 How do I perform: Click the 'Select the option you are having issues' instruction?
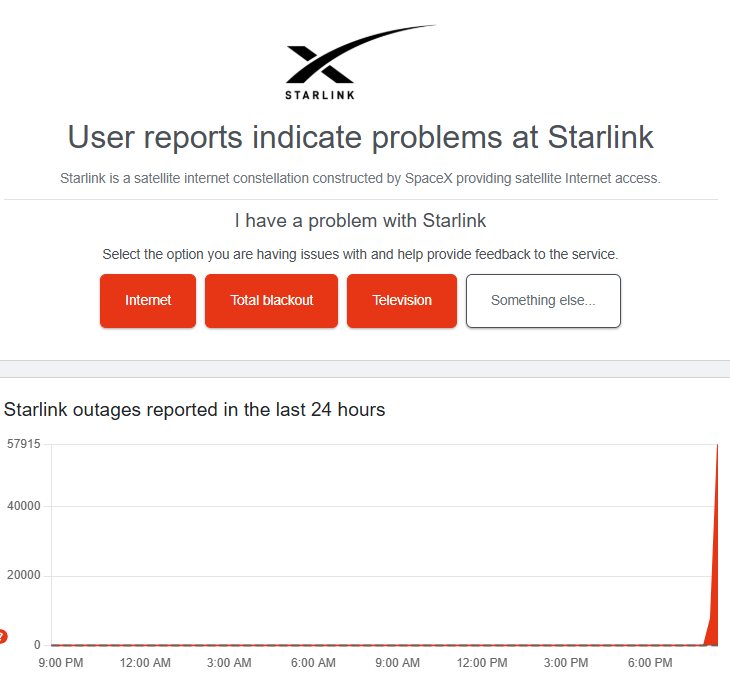(360, 254)
